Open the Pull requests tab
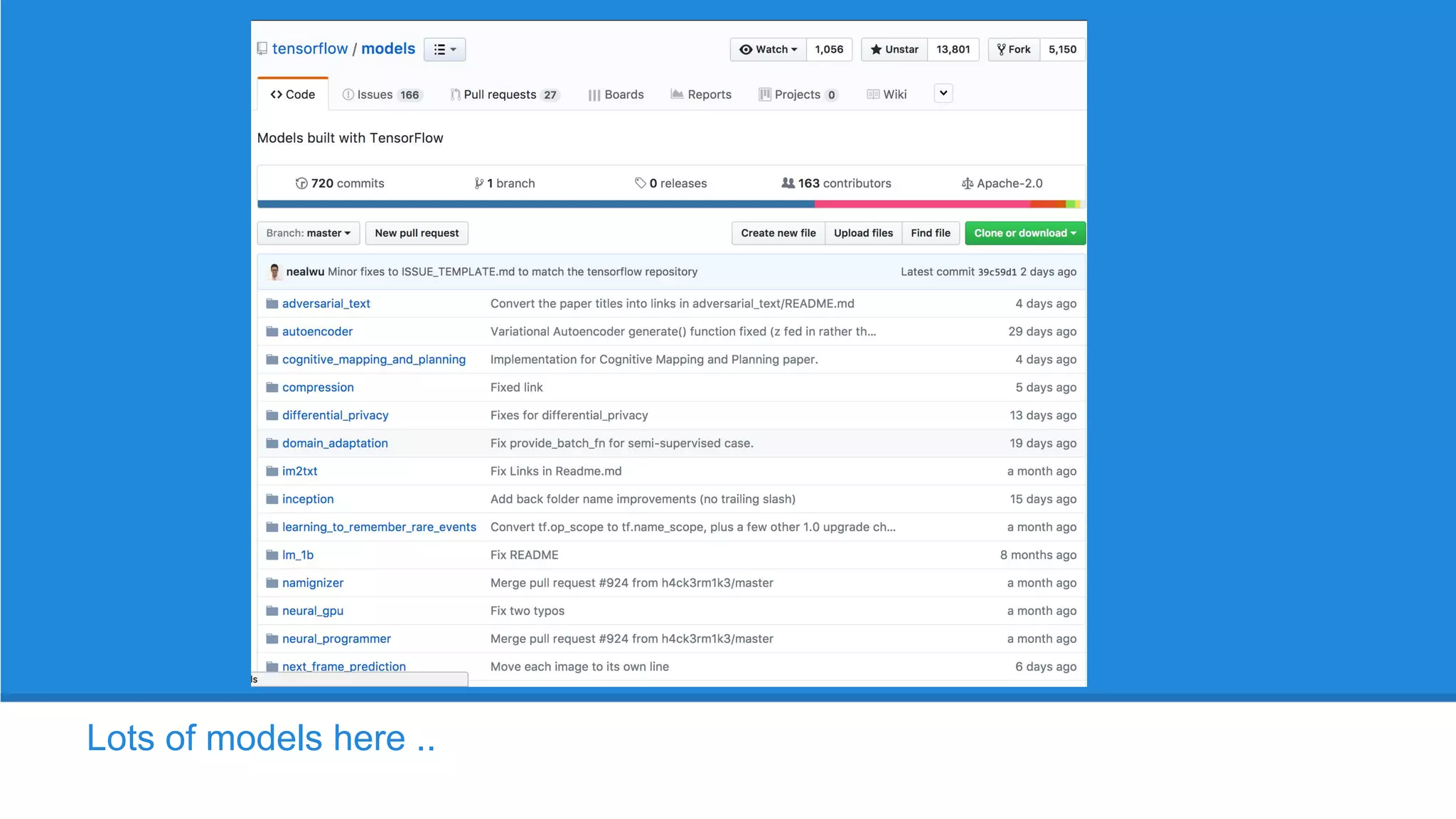Screen dimensions: 1456x819 click(x=504, y=95)
